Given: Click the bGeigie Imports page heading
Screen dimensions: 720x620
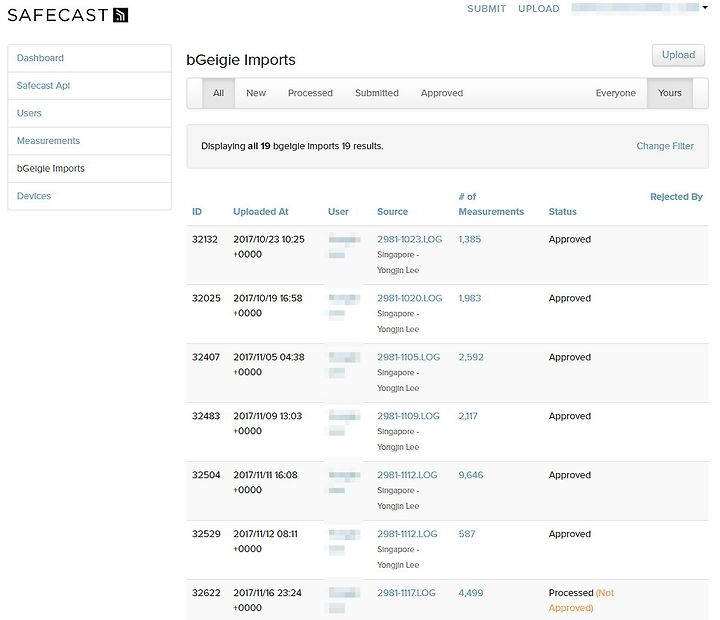Looking at the screenshot, I should pyautogui.click(x=241, y=60).
